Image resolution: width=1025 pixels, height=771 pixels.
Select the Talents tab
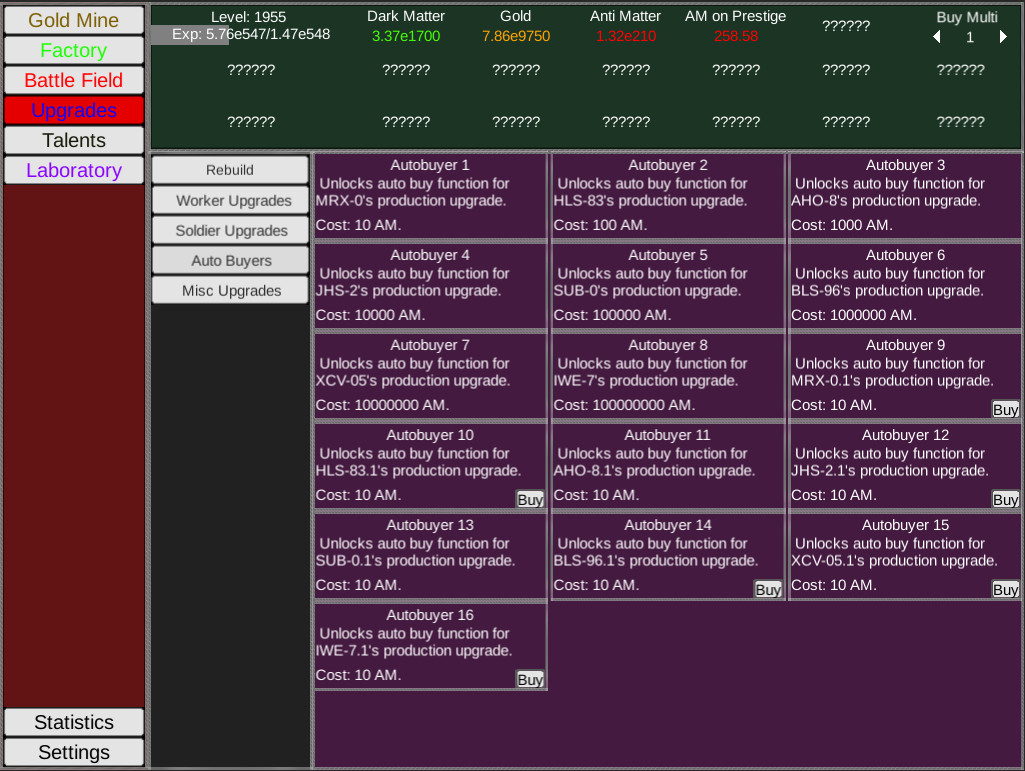74,140
